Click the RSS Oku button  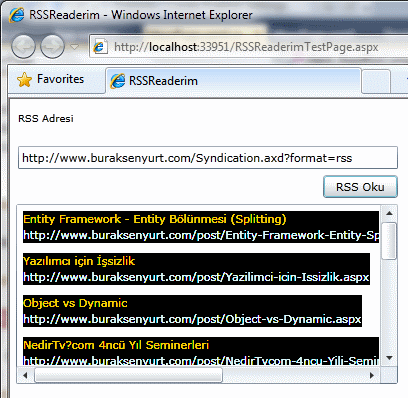pos(360,187)
